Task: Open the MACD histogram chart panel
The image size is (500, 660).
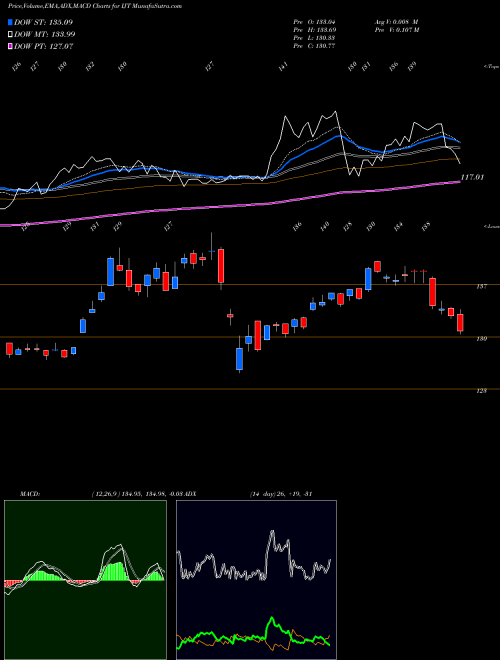Action: [85, 580]
